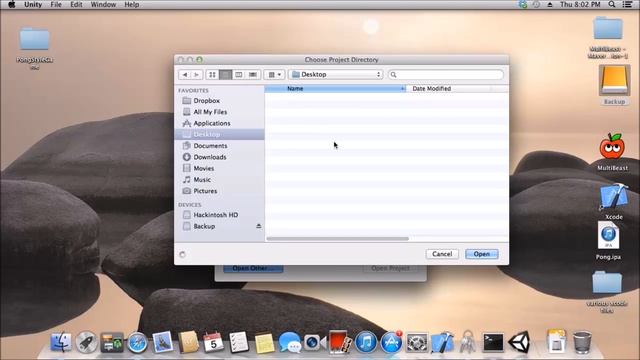640x360 pixels.
Task: Open the Window menu
Action: tap(103, 4)
